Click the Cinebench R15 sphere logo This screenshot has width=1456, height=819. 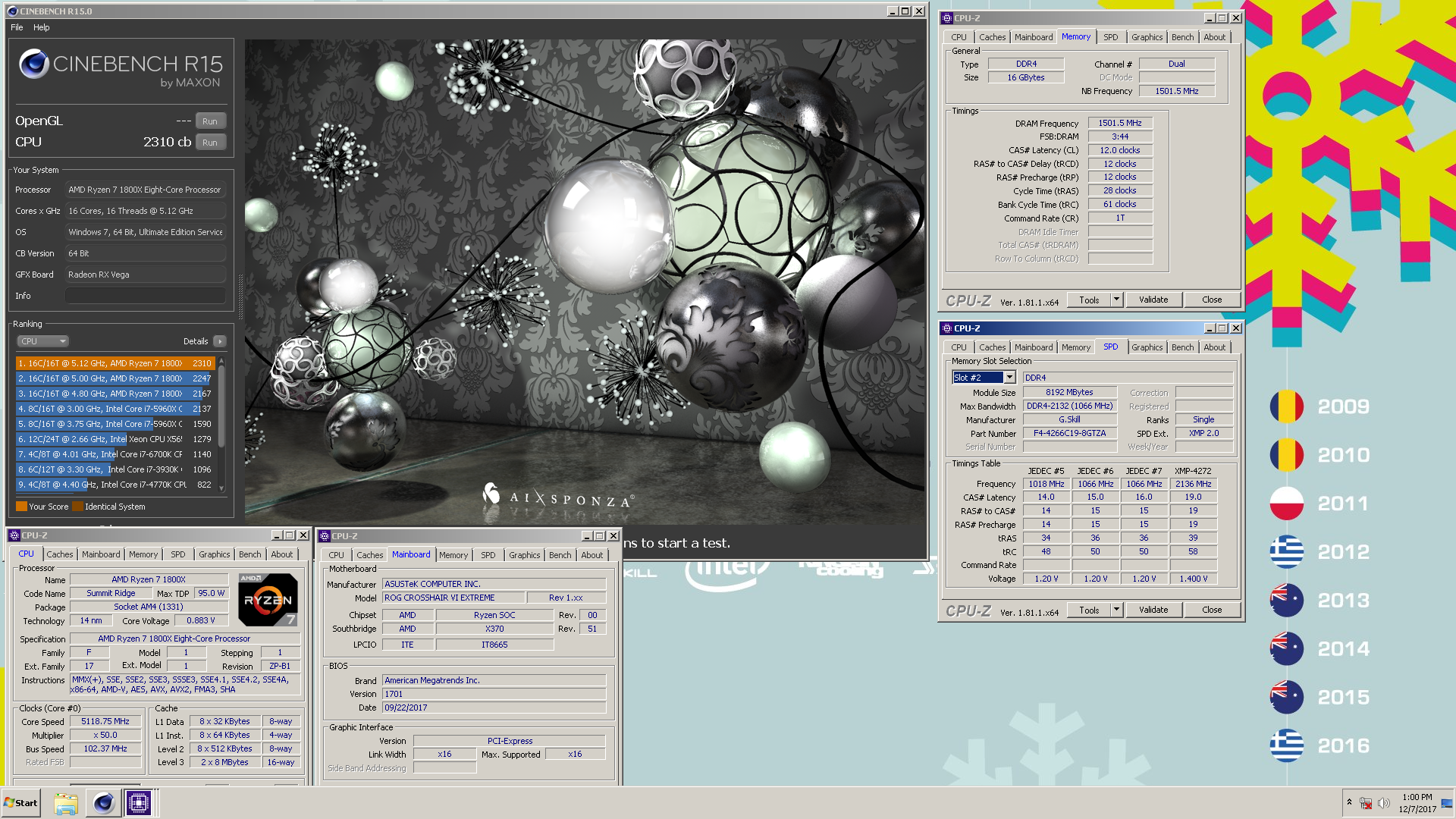point(34,64)
